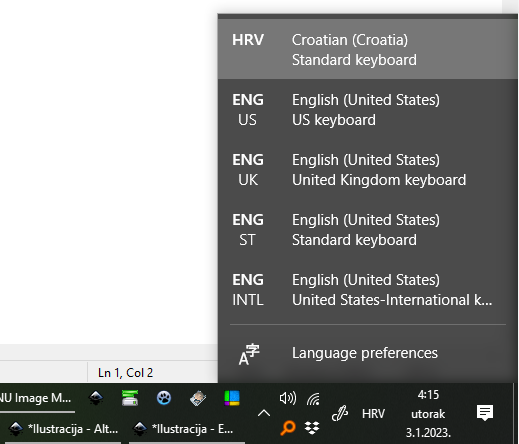Choose English United Kingdom keyboard
Viewport: 519px width, 444px height.
[368, 169]
